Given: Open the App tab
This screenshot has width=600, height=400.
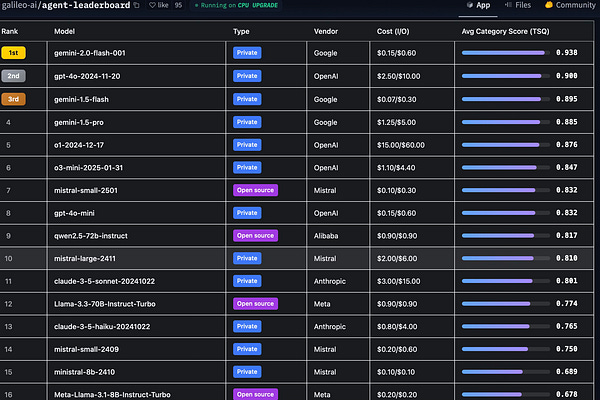Looking at the screenshot, I should point(478,5).
